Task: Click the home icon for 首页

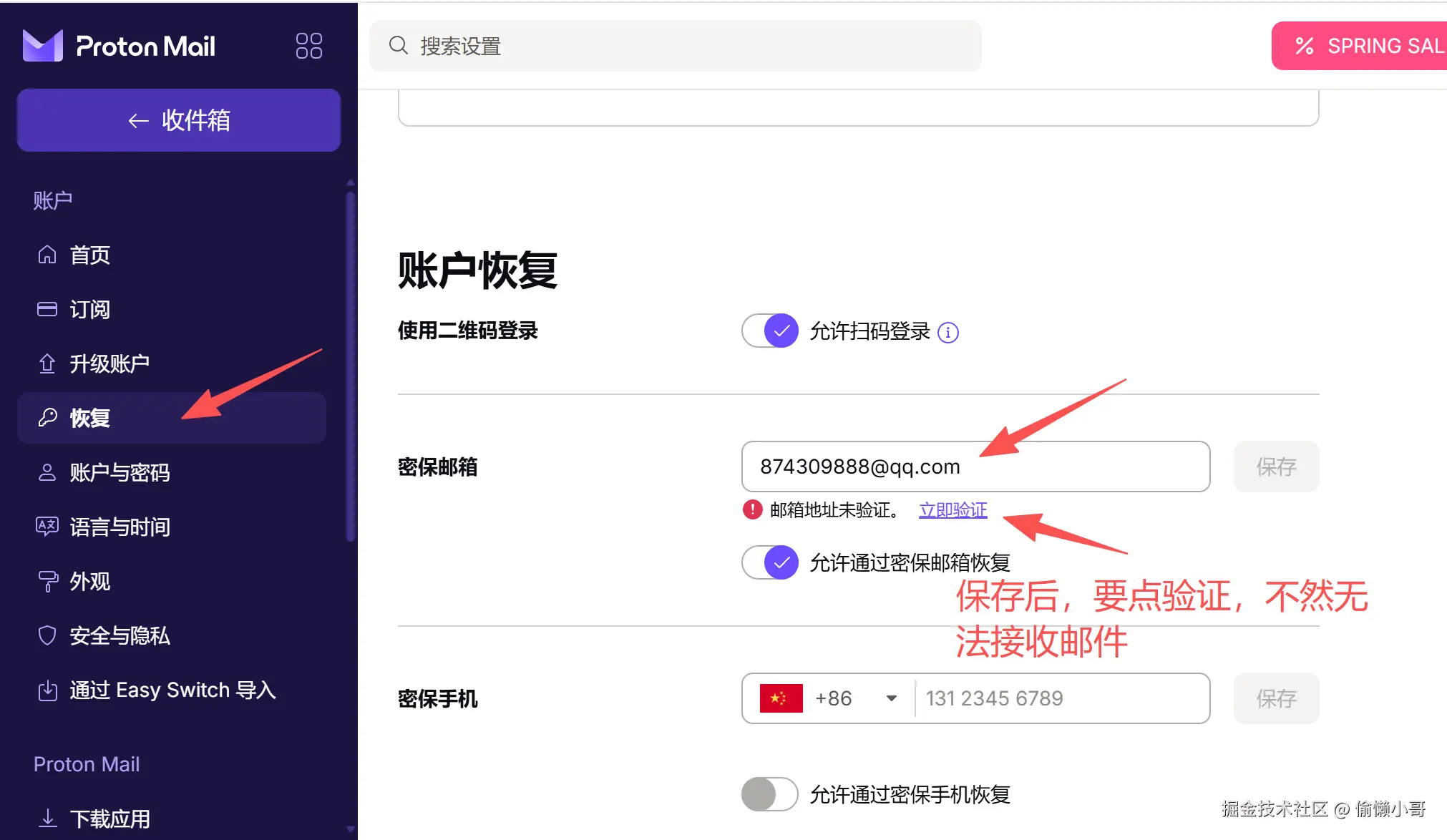Action: (x=47, y=255)
